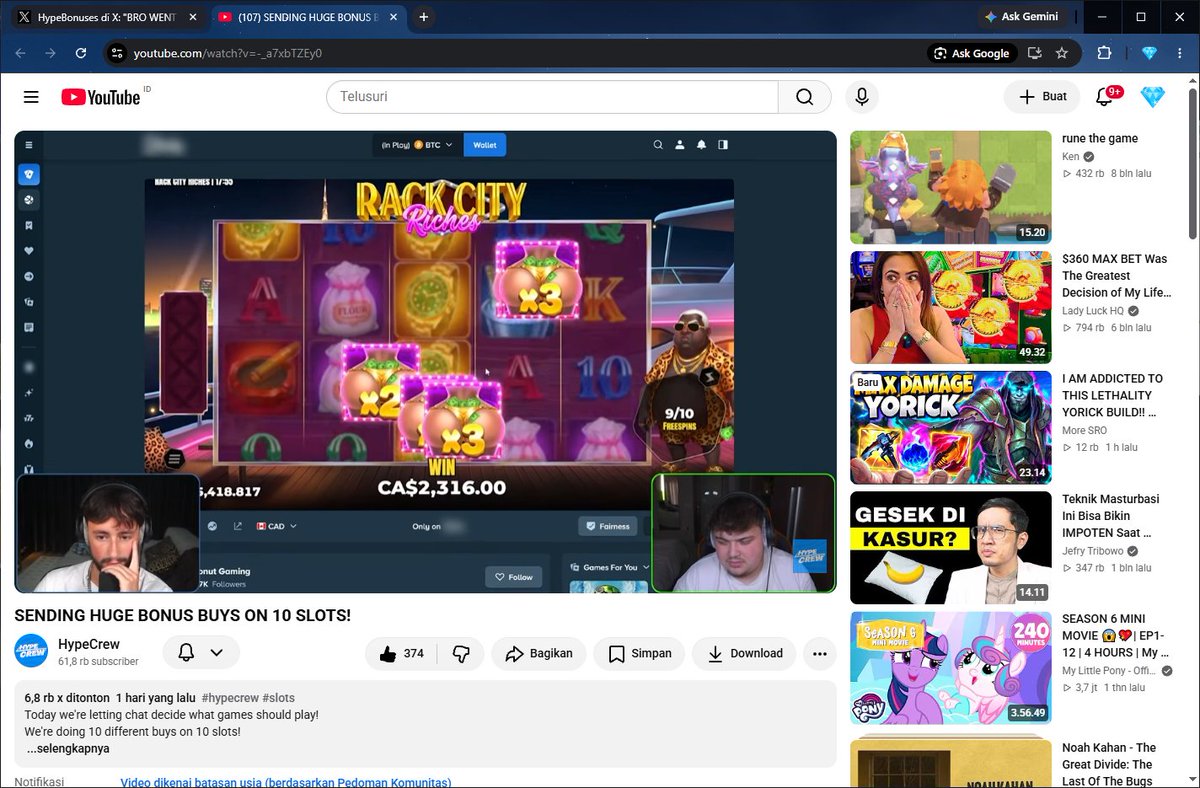Open Chrome profile diamond icon in toolbar

[x=1149, y=53]
